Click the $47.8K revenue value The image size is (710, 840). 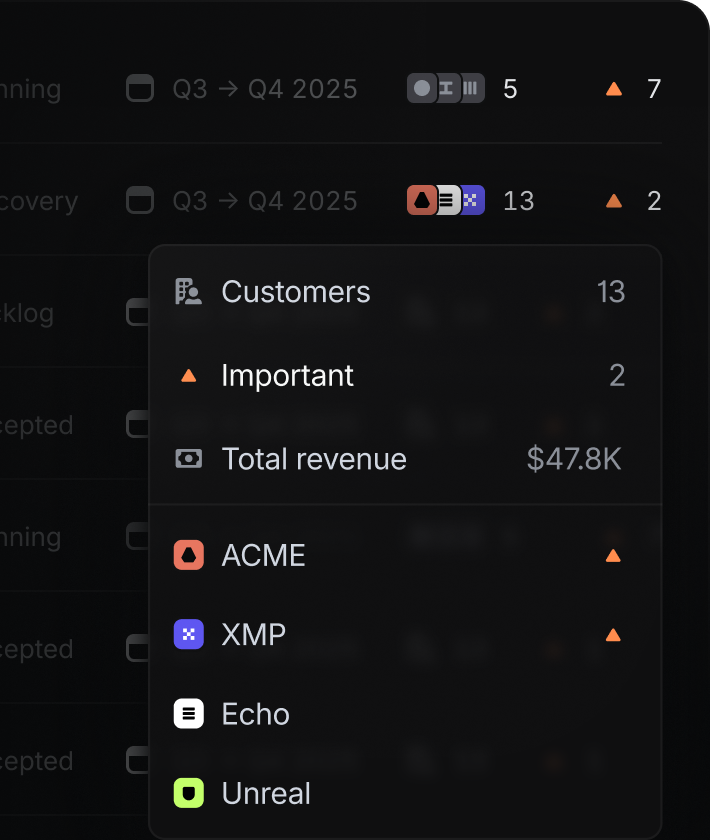[573, 459]
